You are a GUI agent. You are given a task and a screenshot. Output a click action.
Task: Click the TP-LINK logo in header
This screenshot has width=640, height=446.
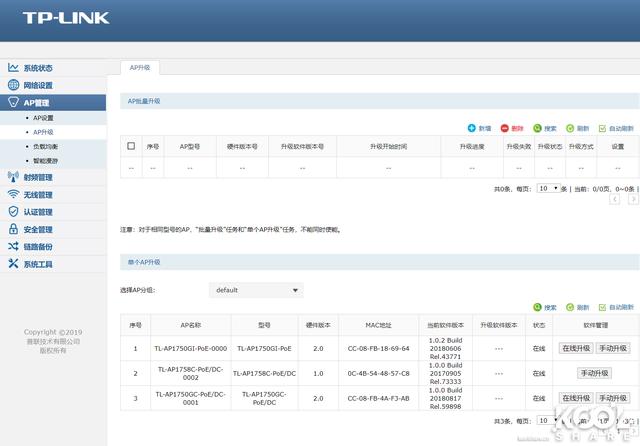tap(66, 18)
